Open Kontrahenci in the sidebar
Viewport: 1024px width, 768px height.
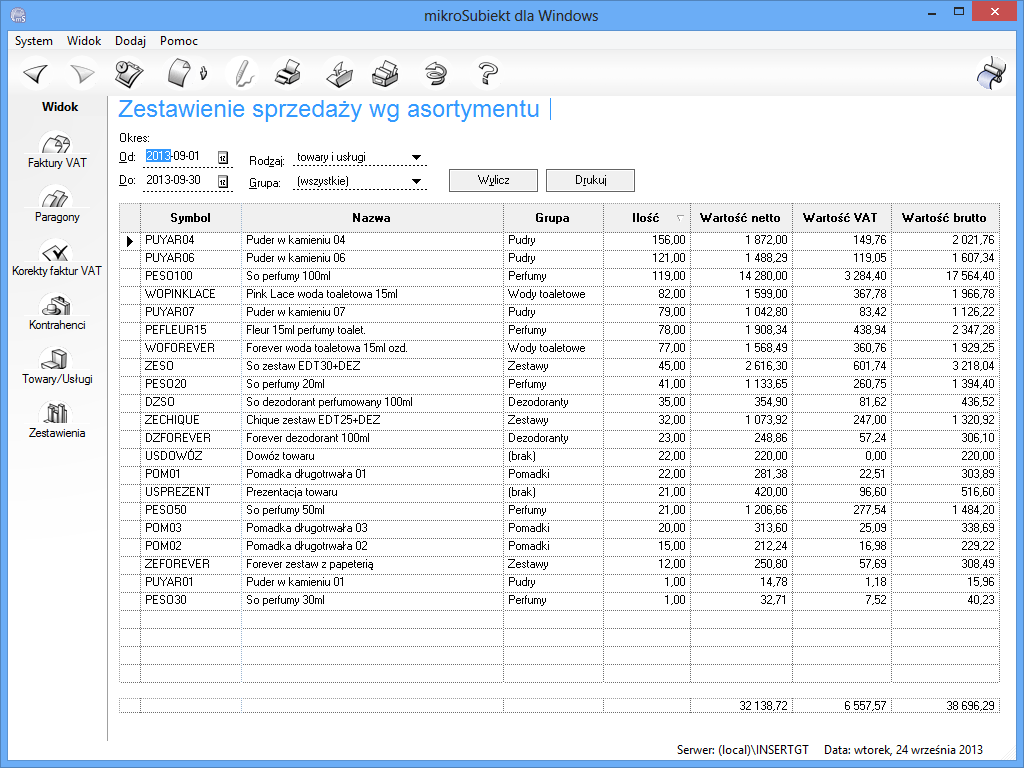click(56, 313)
